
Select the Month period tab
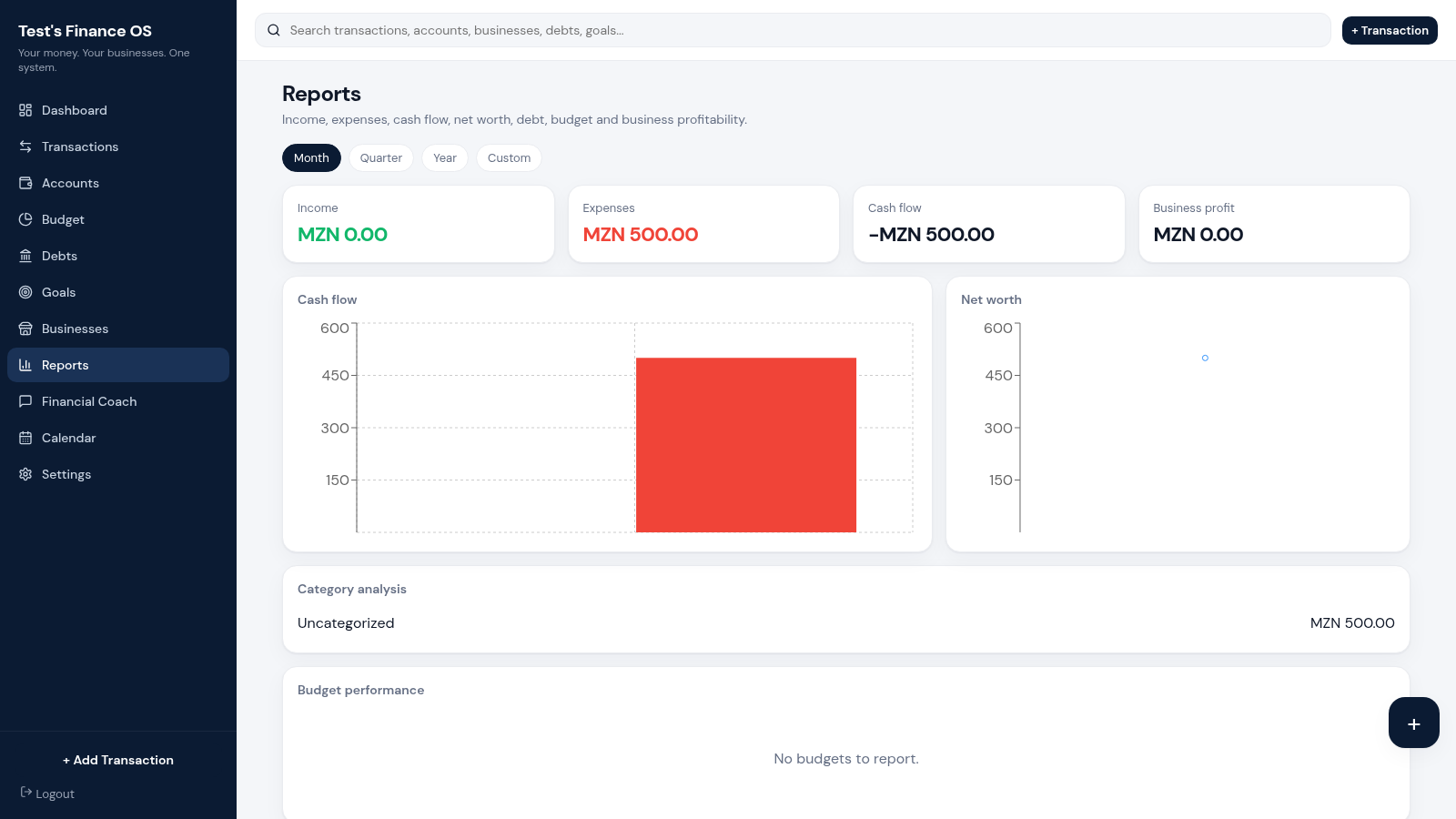311,157
